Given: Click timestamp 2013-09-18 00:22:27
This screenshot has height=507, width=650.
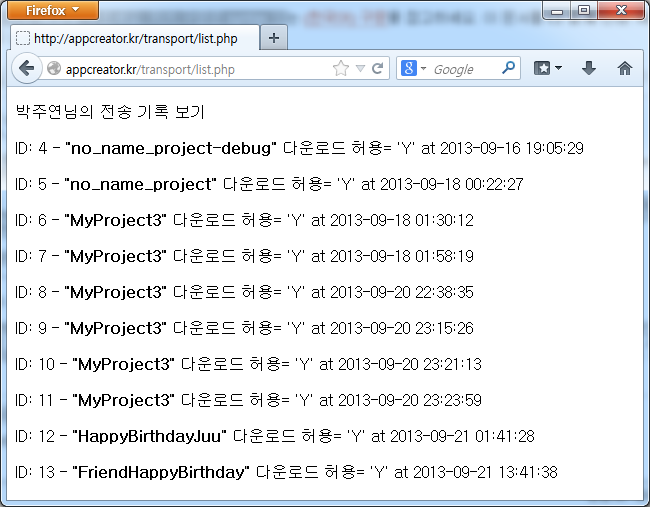Looking at the screenshot, I should pyautogui.click(x=452, y=184).
